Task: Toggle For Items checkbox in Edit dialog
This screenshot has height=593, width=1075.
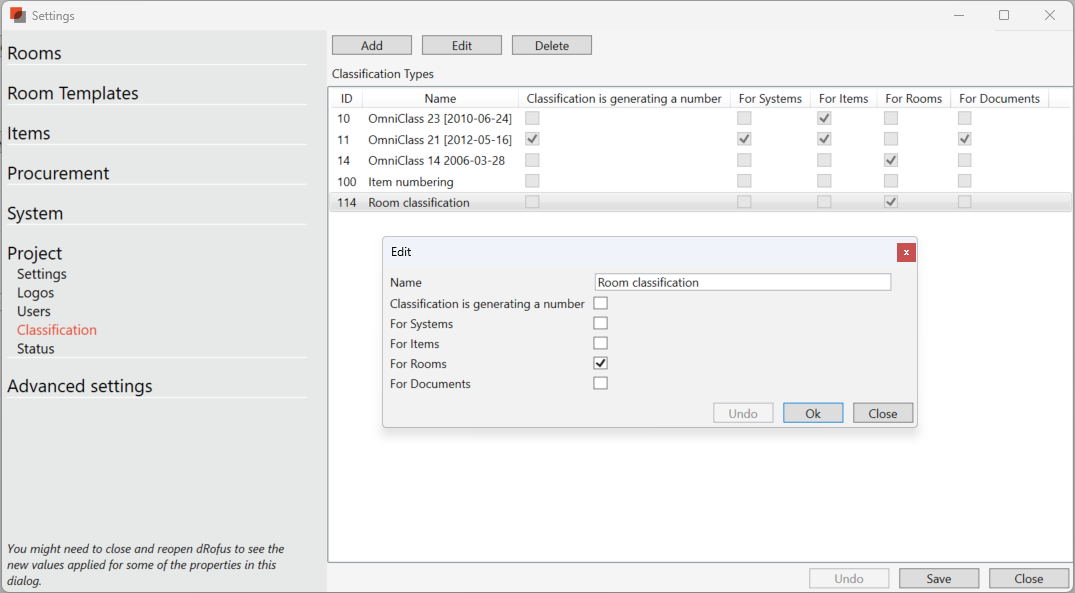Action: 600,343
